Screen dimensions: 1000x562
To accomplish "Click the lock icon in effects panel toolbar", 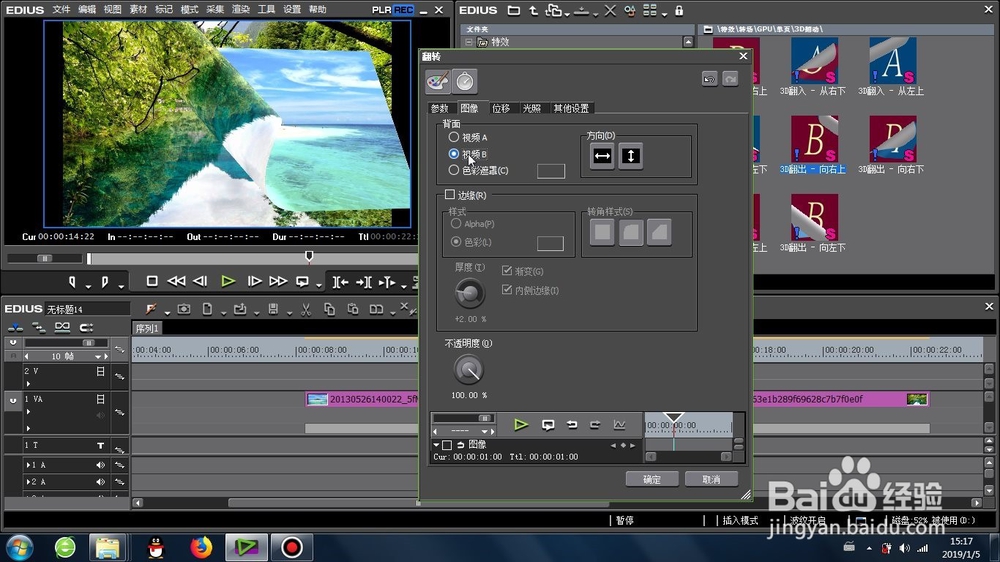I will pos(679,10).
